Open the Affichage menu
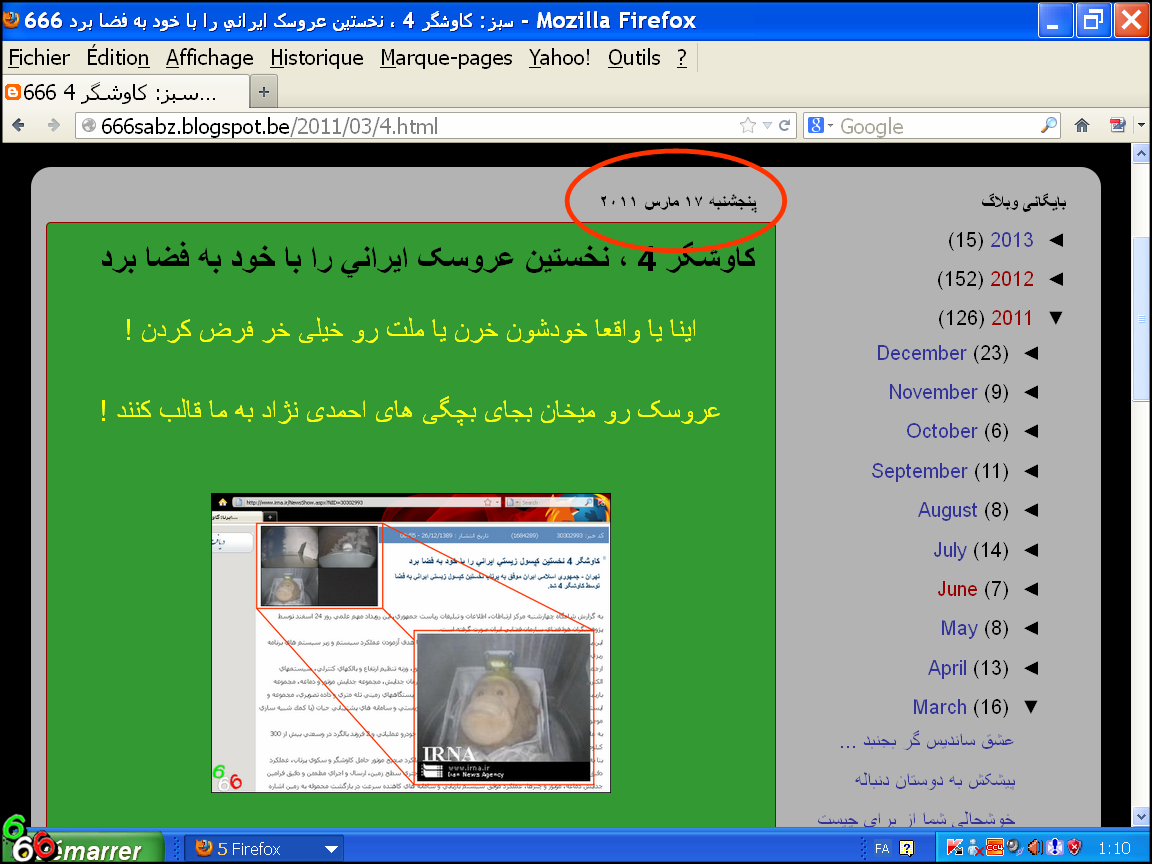This screenshot has width=1152, height=864. click(x=209, y=57)
